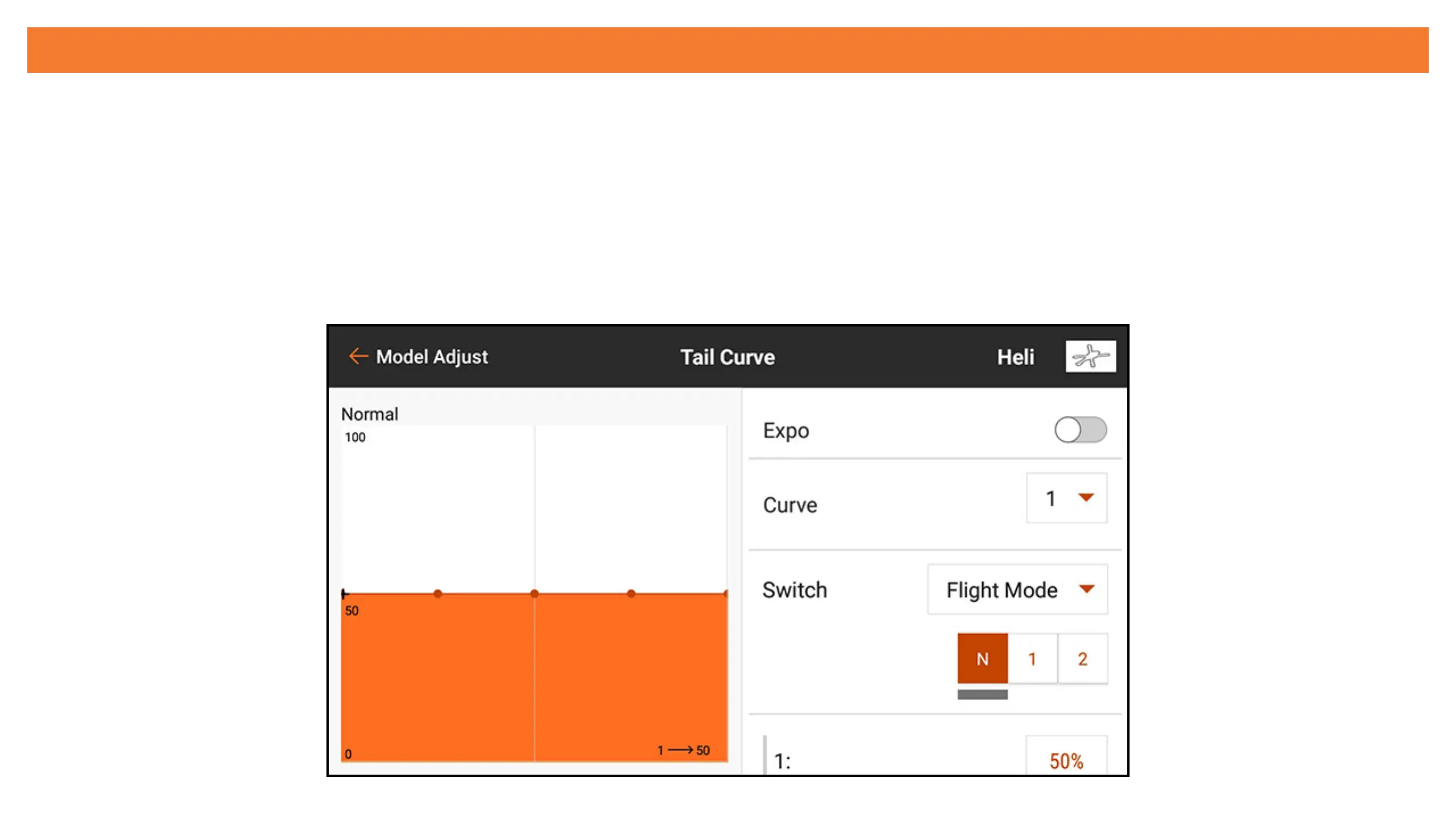Select flight mode N button

[982, 659]
